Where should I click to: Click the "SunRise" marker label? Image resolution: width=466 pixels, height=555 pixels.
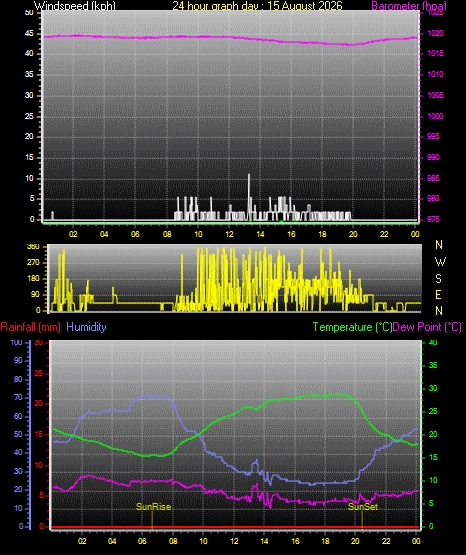154,507
